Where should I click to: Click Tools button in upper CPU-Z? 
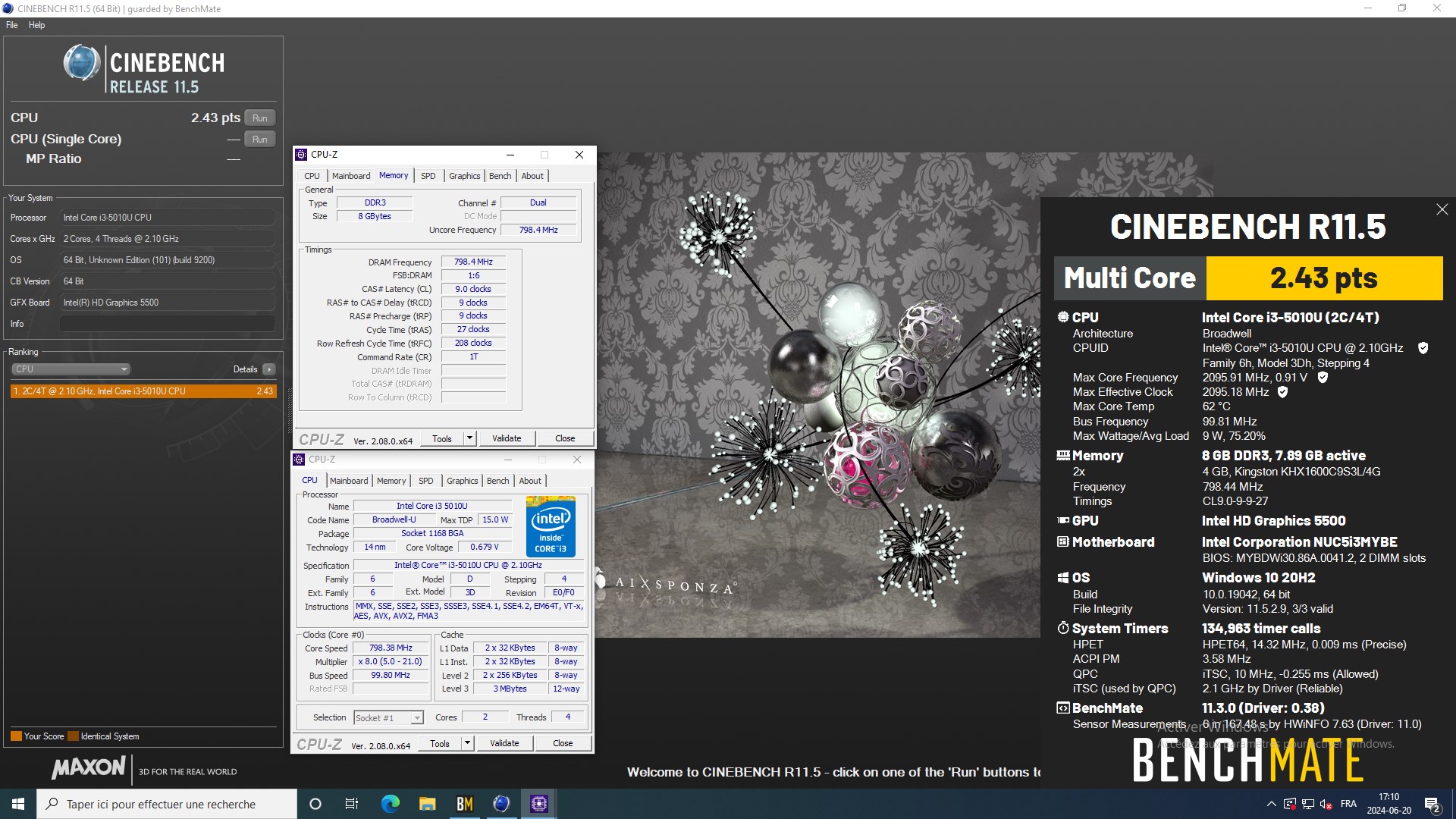tap(442, 439)
